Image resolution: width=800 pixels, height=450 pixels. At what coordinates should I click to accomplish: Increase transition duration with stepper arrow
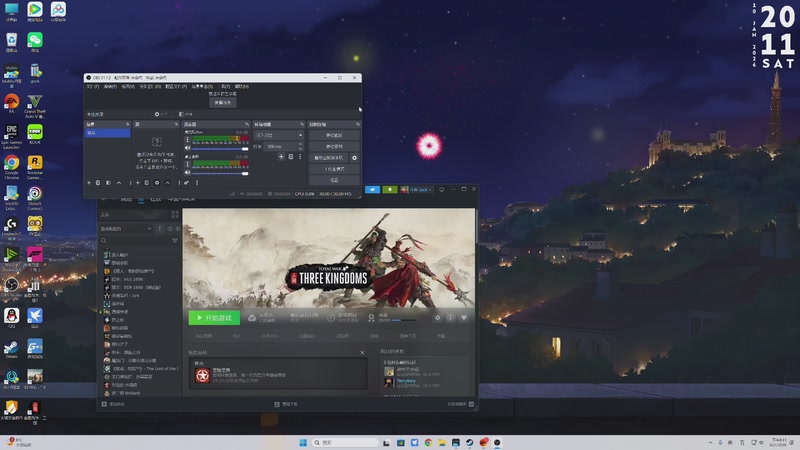(300, 144)
